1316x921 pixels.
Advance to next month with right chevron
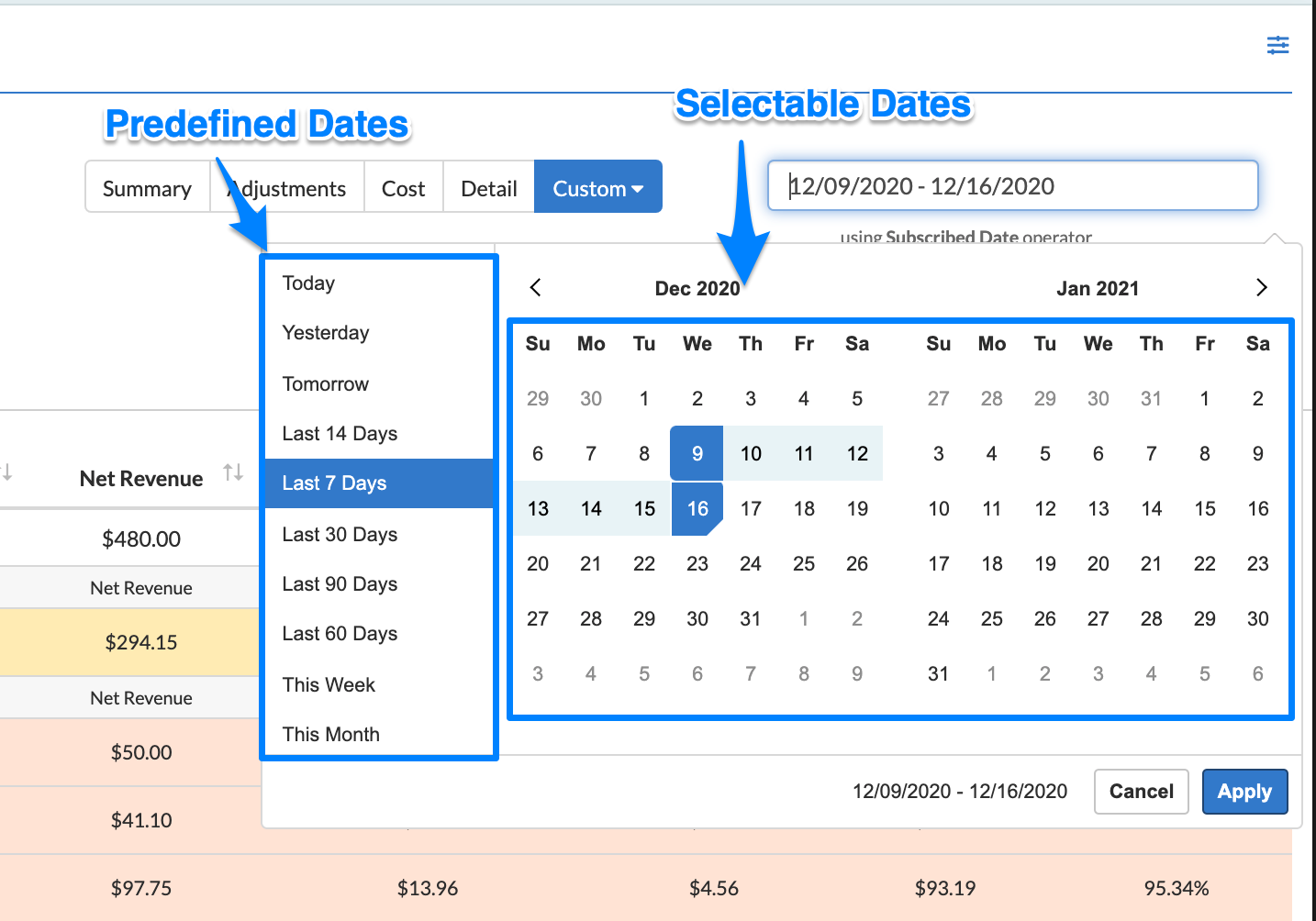tap(1261, 288)
